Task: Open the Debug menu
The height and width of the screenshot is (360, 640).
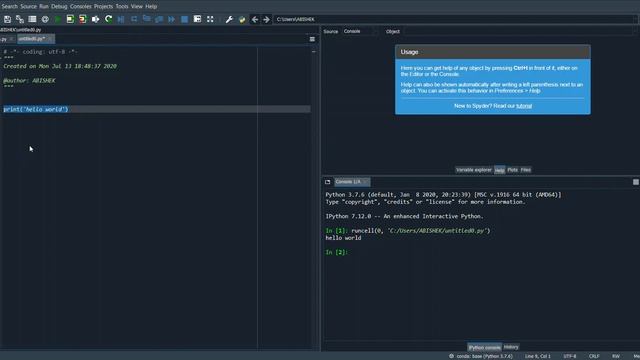Action: [59, 7]
